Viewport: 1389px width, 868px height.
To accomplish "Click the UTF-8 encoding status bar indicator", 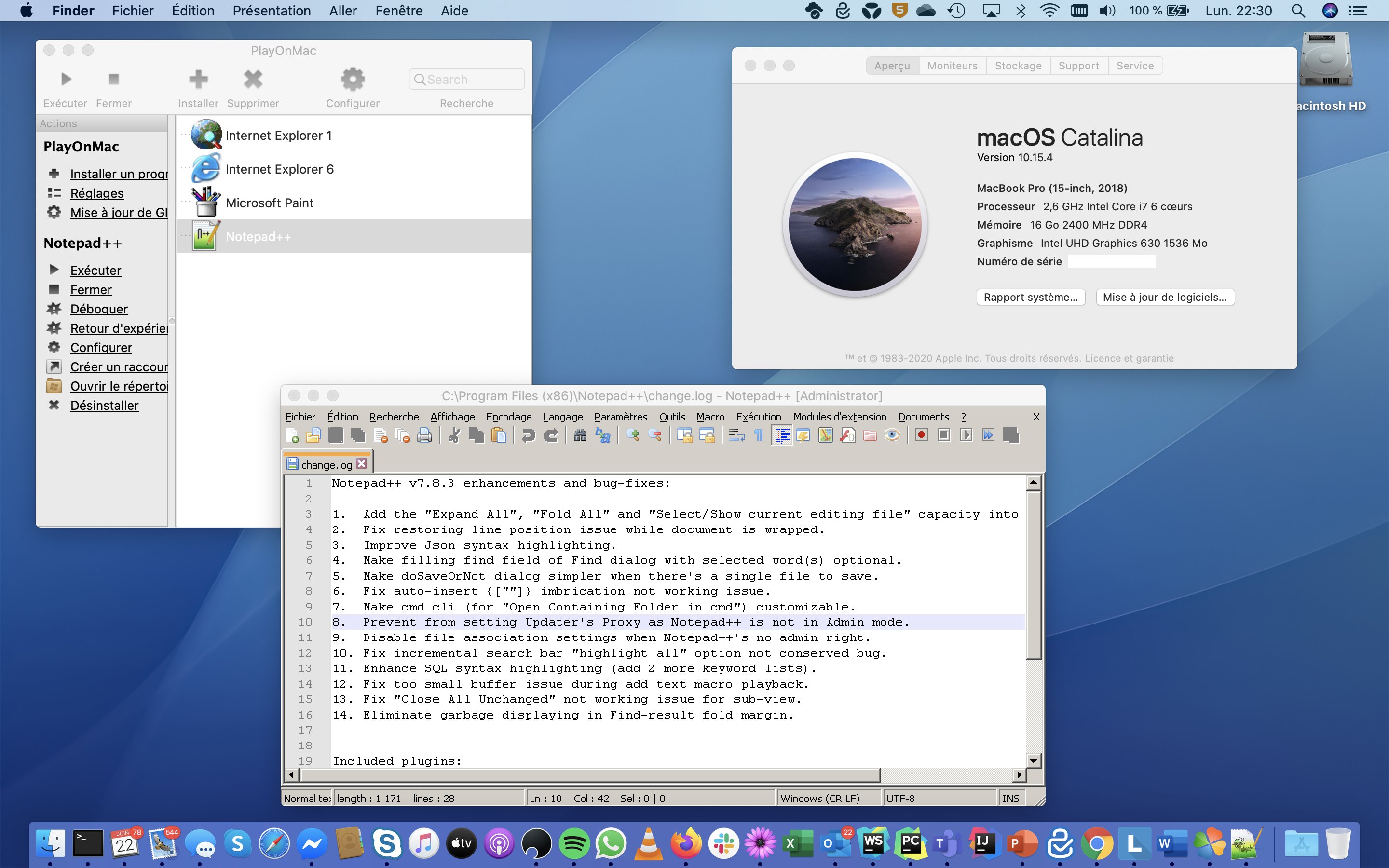I will (901, 797).
